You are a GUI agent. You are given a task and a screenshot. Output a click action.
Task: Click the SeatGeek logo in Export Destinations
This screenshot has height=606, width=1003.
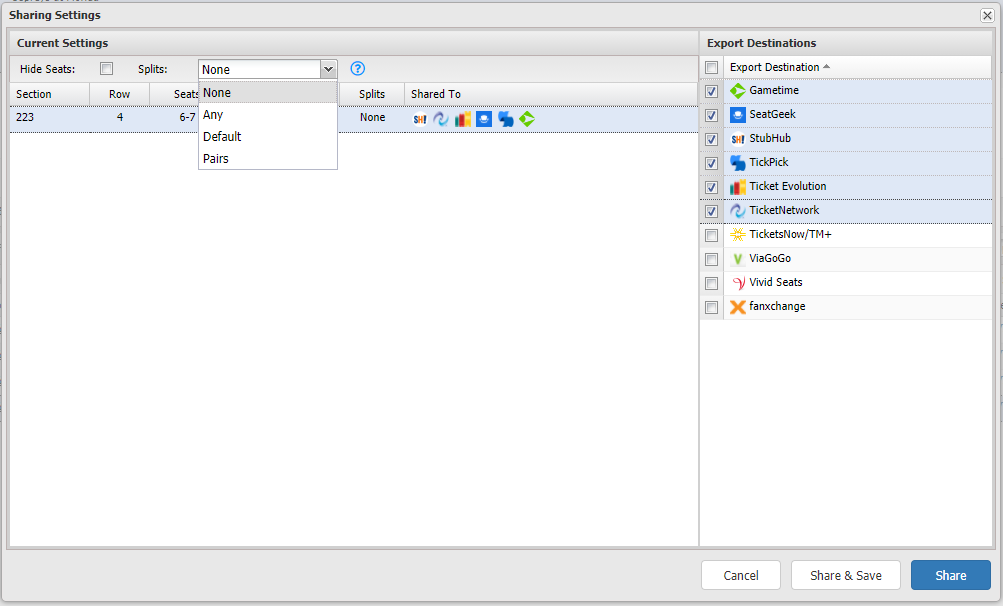[738, 115]
